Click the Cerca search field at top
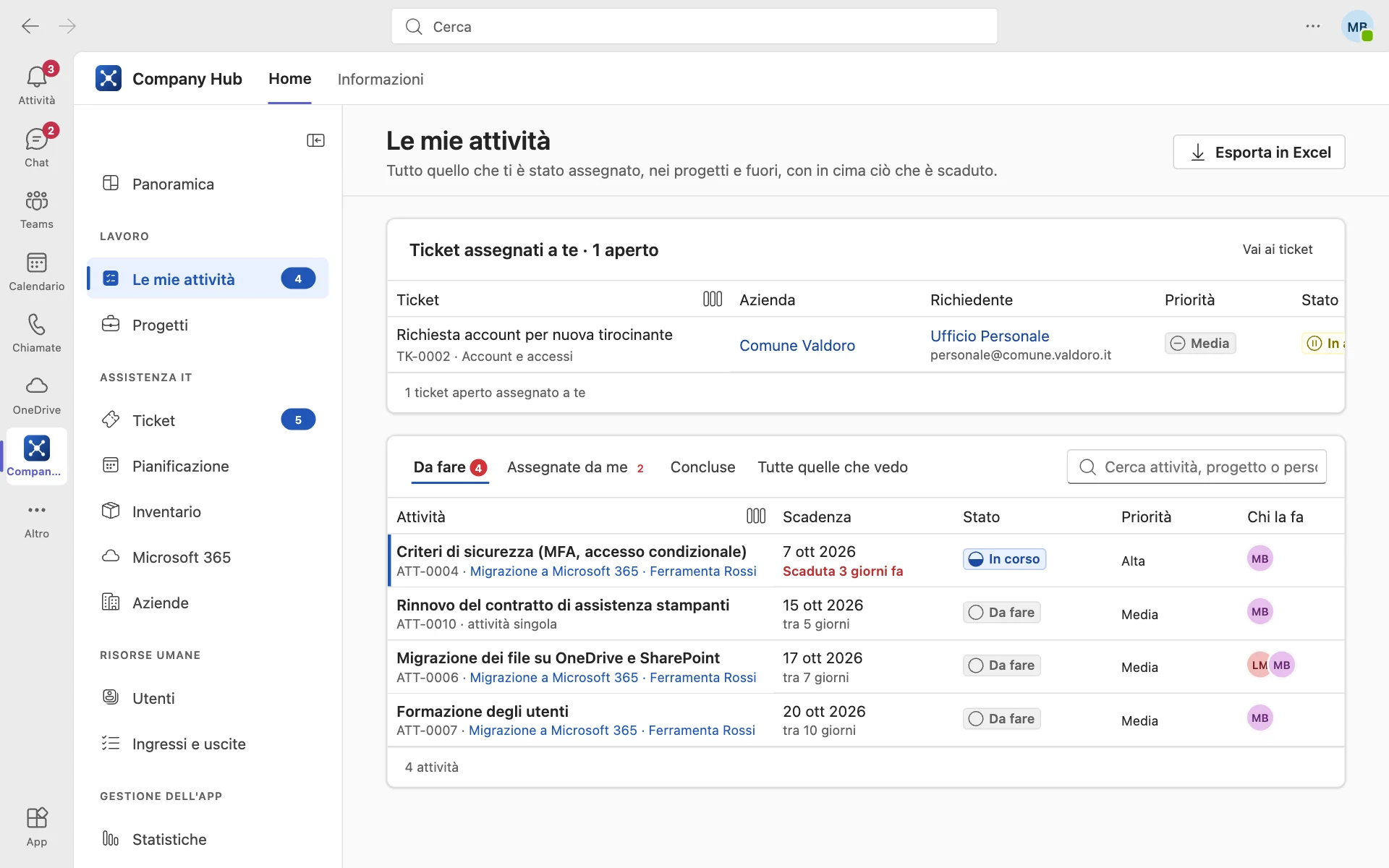 694,27
